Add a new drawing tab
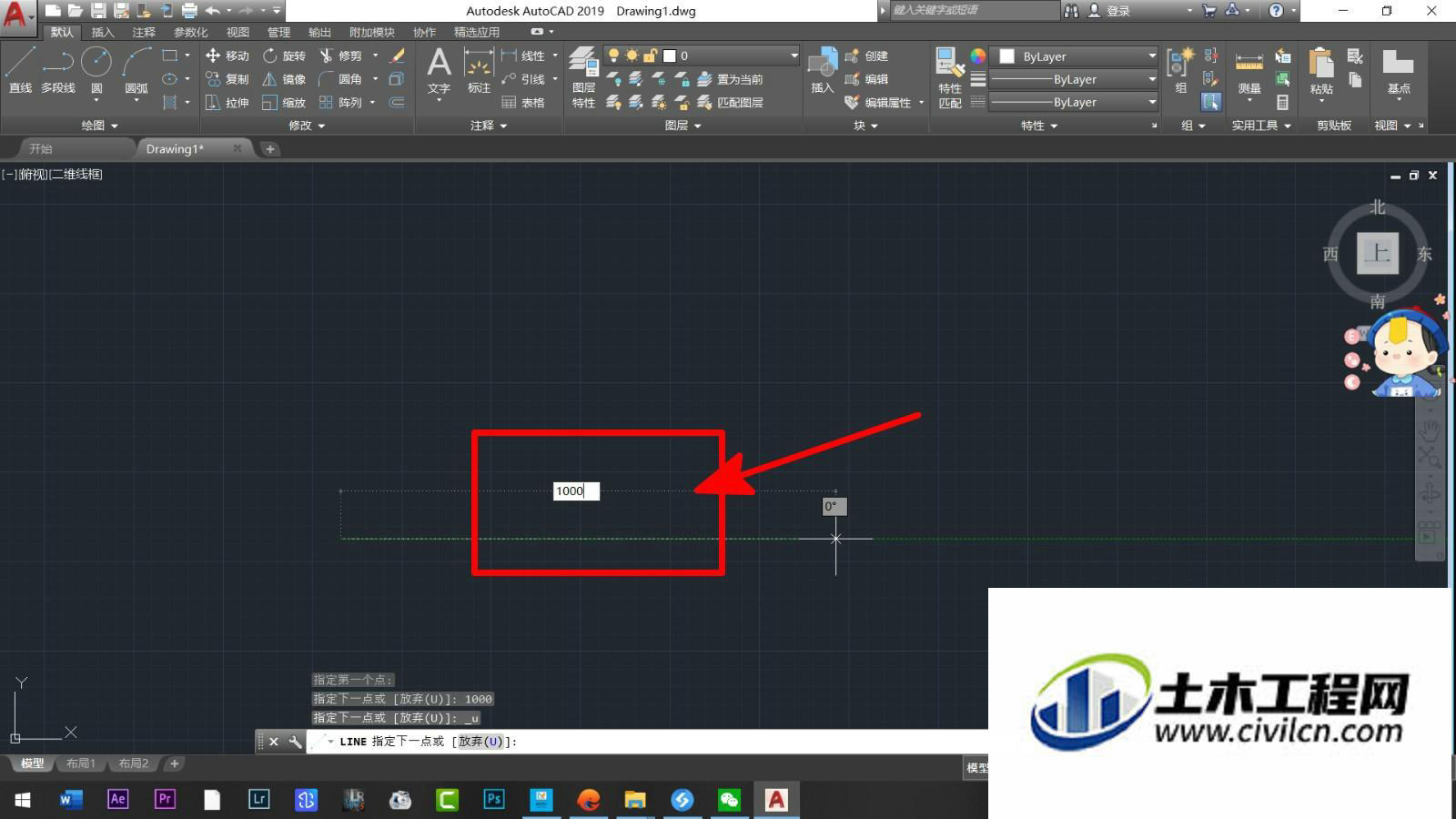The width and height of the screenshot is (1456, 819). [269, 148]
